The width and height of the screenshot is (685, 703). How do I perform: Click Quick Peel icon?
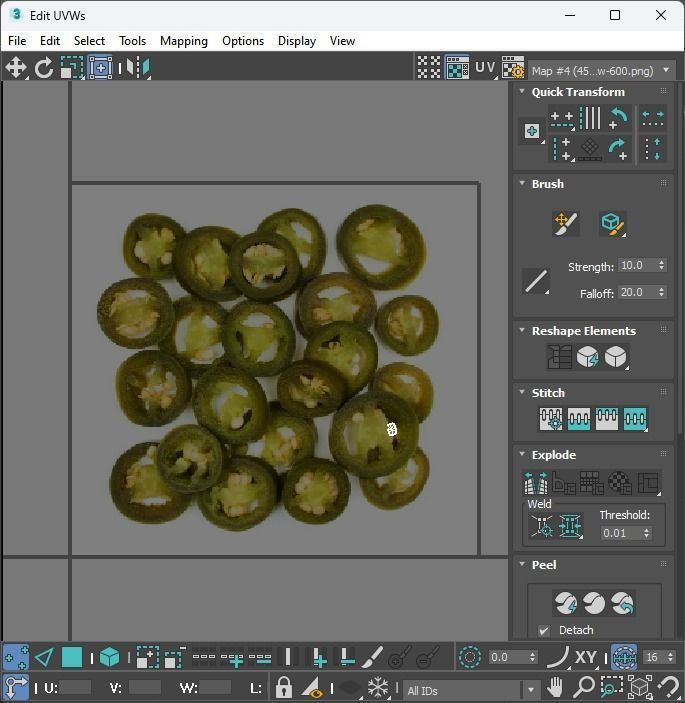pos(565,603)
